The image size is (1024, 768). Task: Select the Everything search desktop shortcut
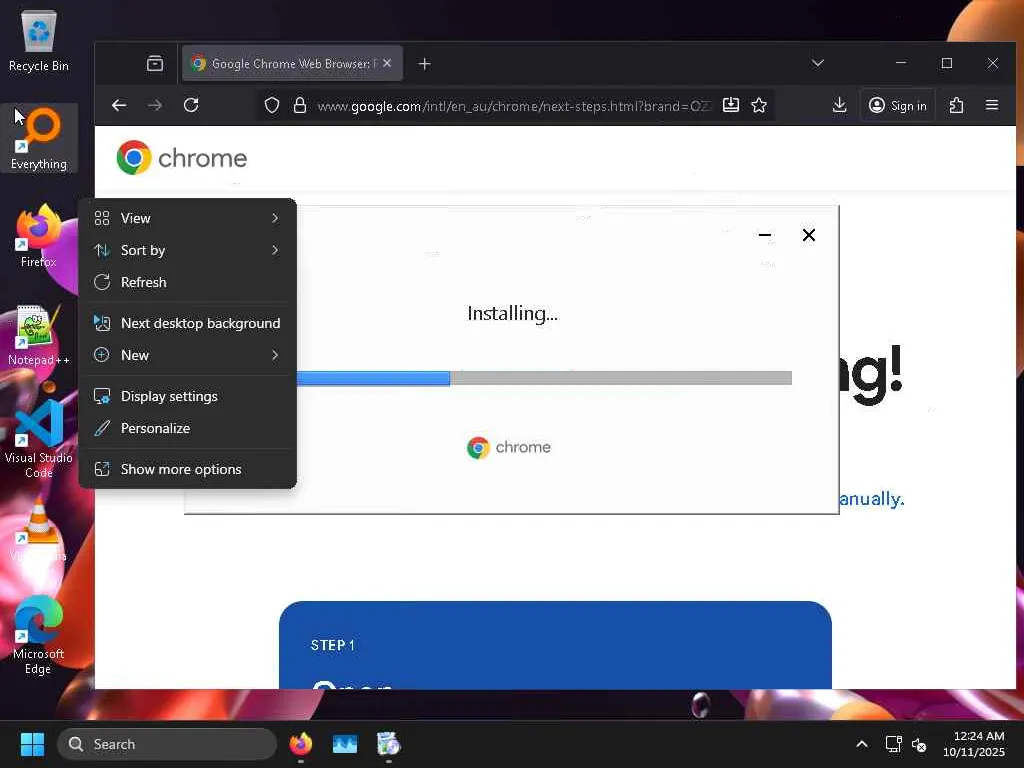point(39,138)
